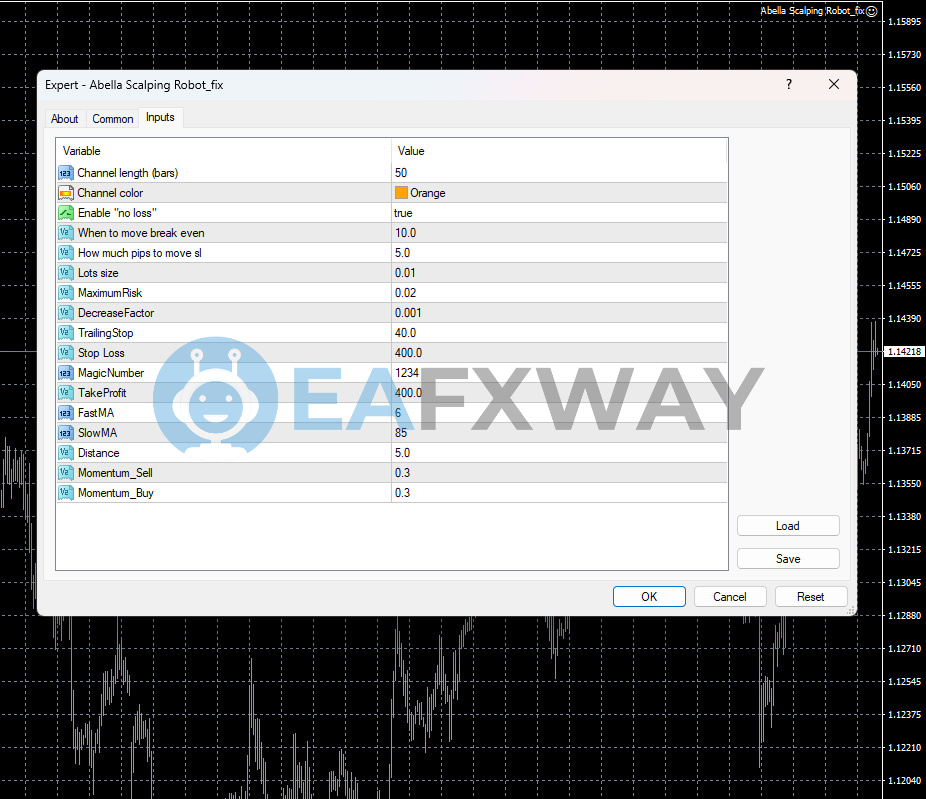Image resolution: width=926 pixels, height=799 pixels.
Task: Edit the When to move break even value 10.0
Action: (559, 233)
